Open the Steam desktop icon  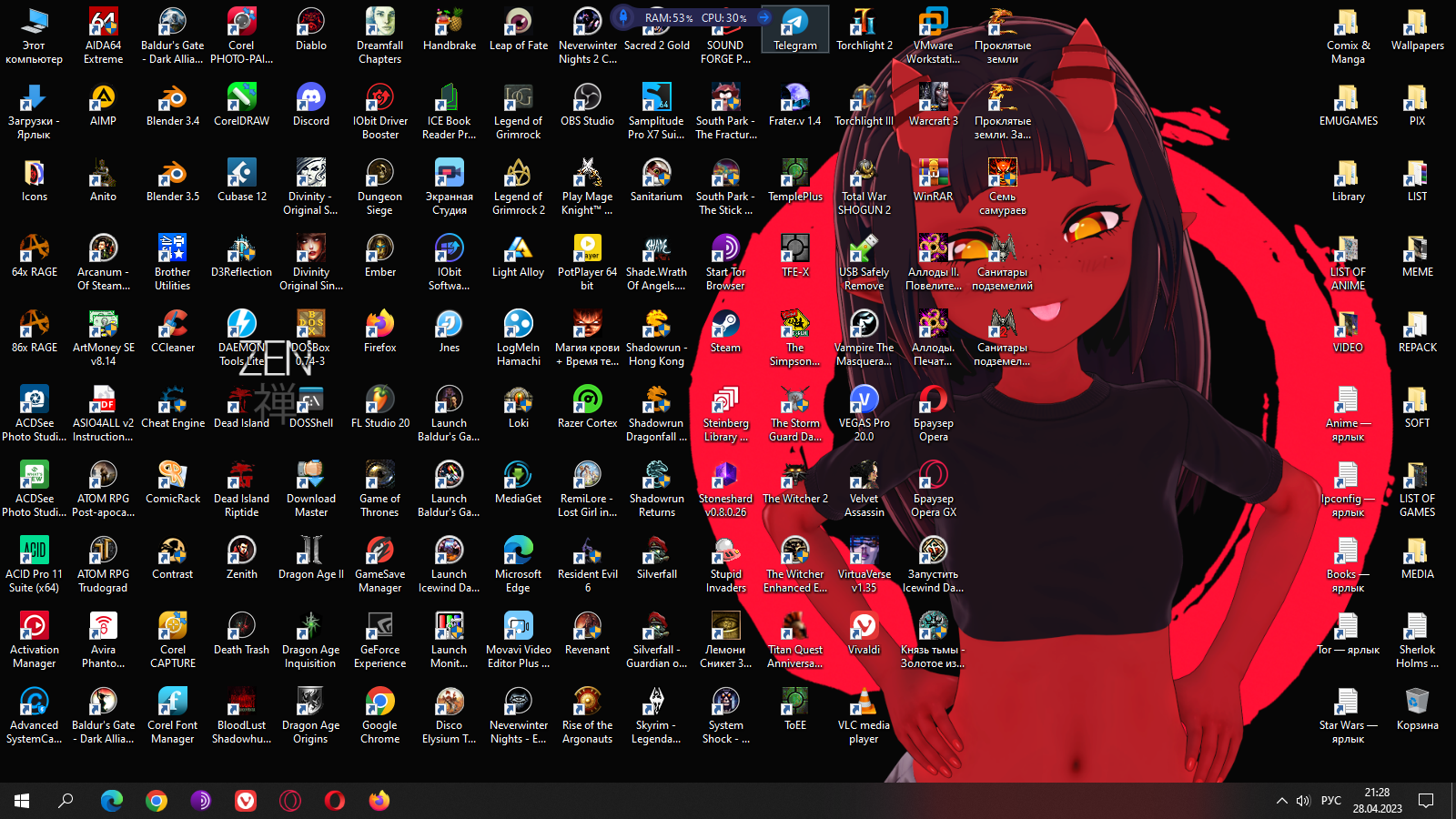tap(725, 331)
